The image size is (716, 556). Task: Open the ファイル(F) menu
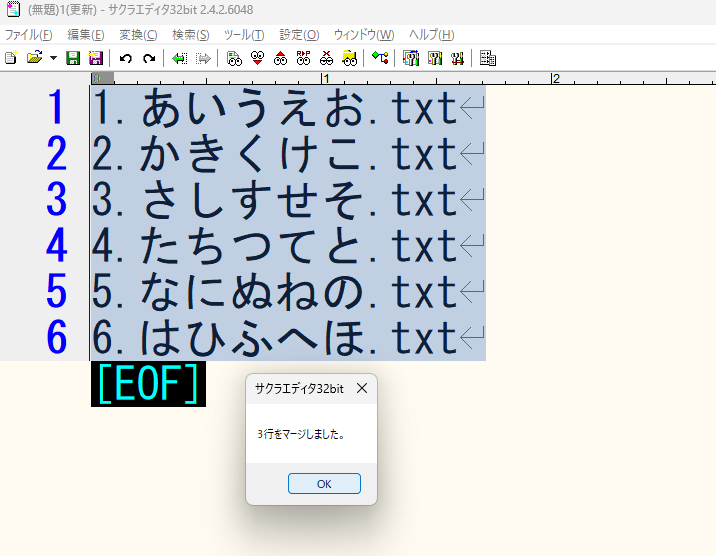[x=28, y=35]
